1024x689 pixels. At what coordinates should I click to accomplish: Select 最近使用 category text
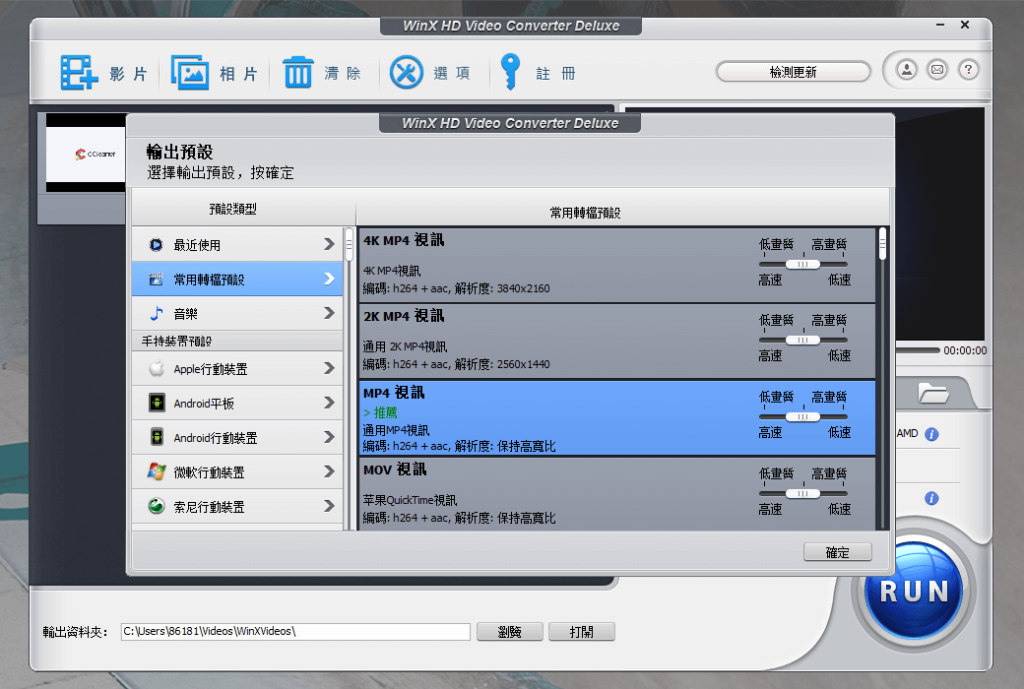(197, 246)
